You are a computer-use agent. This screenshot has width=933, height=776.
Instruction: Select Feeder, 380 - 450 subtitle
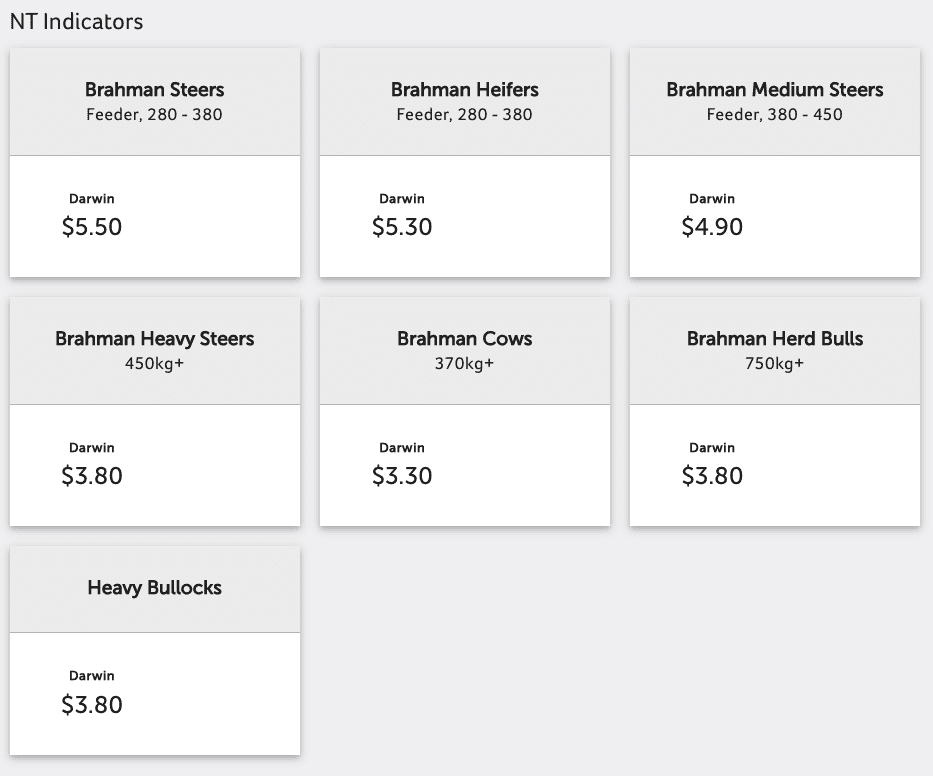click(775, 114)
